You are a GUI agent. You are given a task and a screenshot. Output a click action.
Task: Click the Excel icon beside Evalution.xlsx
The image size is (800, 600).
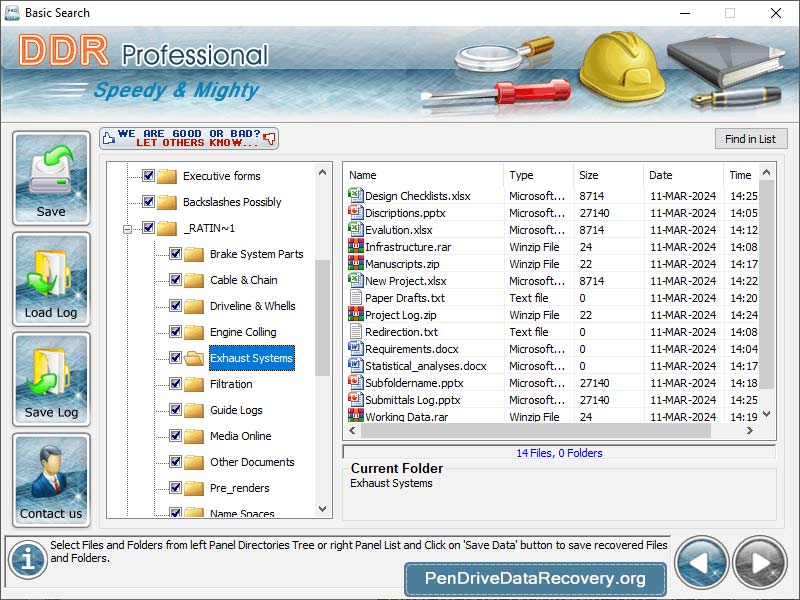click(x=354, y=230)
